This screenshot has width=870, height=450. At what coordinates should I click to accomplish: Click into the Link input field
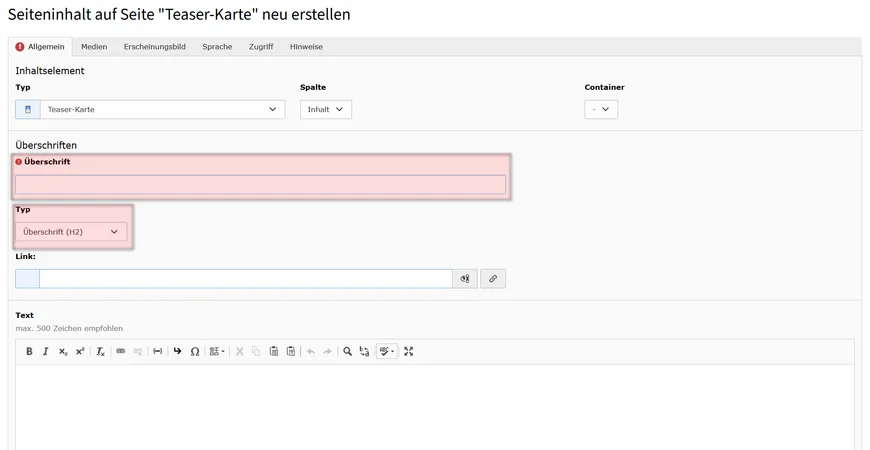click(x=246, y=279)
